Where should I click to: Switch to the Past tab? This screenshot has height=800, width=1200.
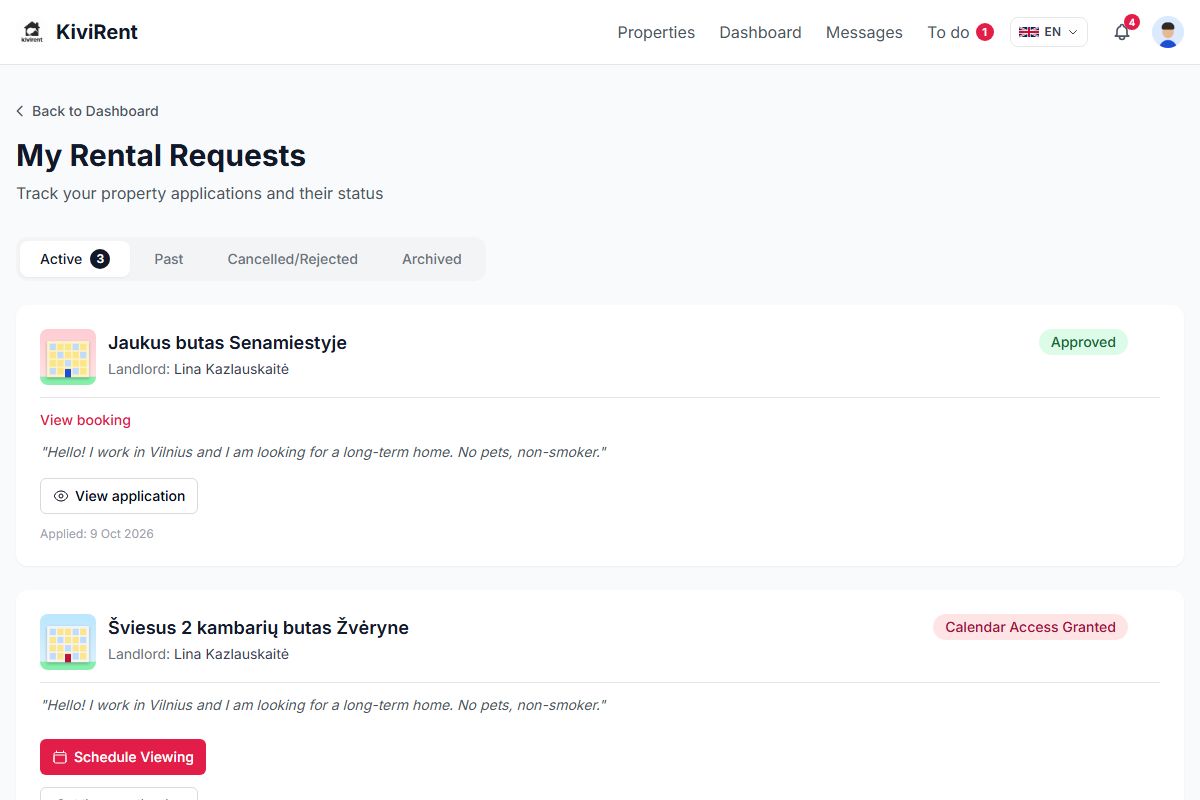click(x=169, y=259)
